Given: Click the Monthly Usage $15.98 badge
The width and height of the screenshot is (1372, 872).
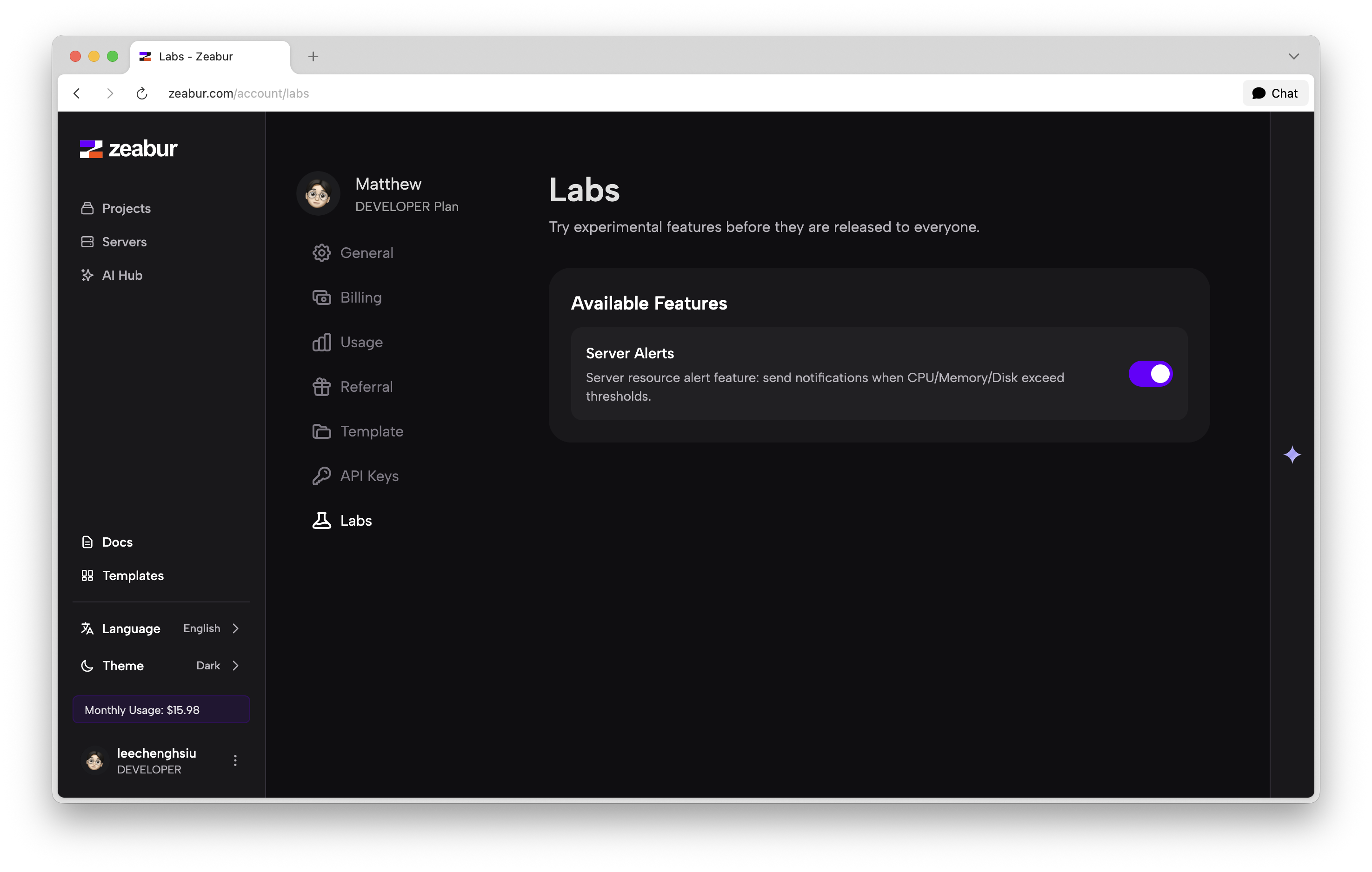Looking at the screenshot, I should point(161,710).
